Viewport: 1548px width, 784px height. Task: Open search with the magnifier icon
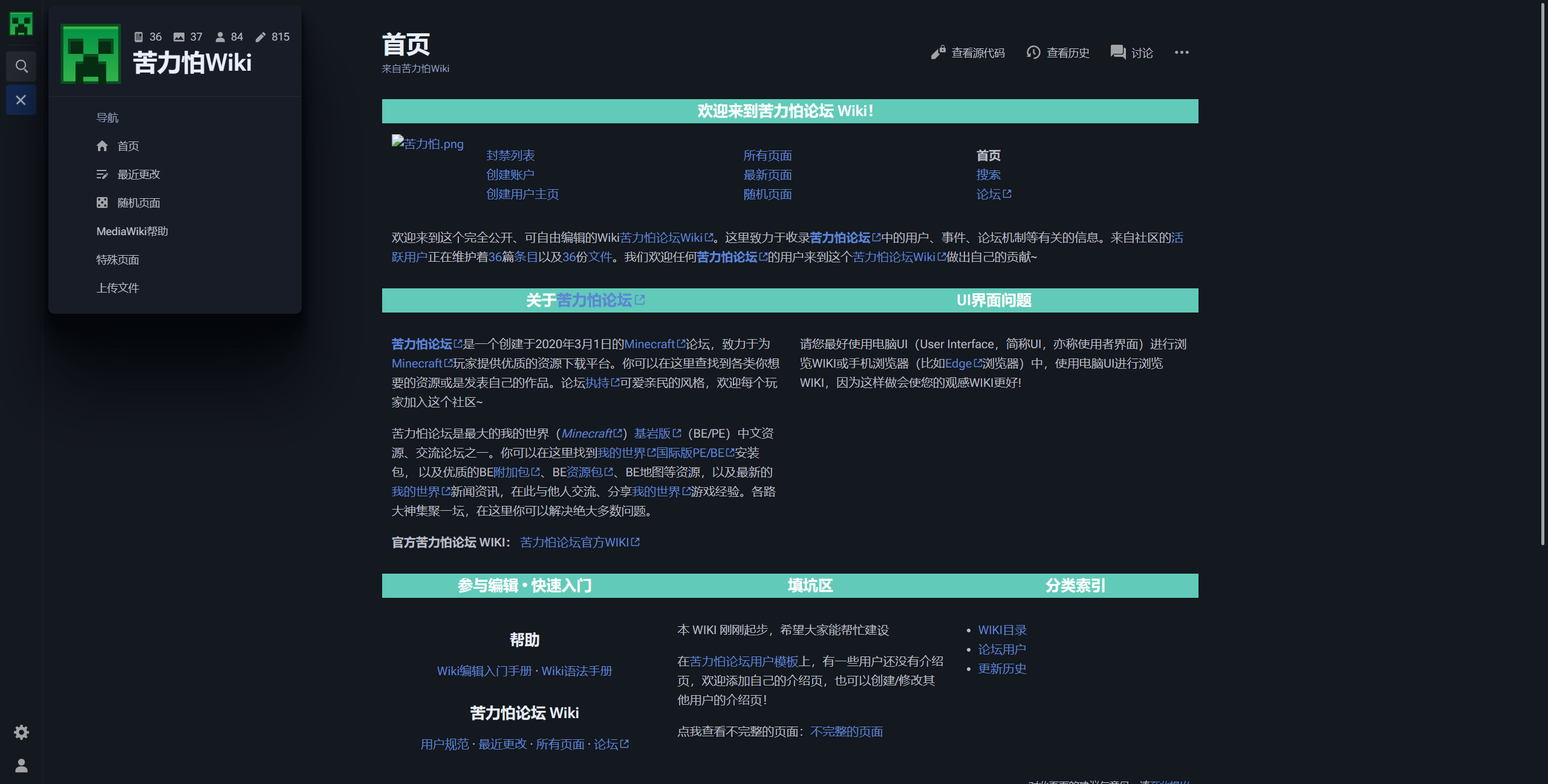click(21, 66)
